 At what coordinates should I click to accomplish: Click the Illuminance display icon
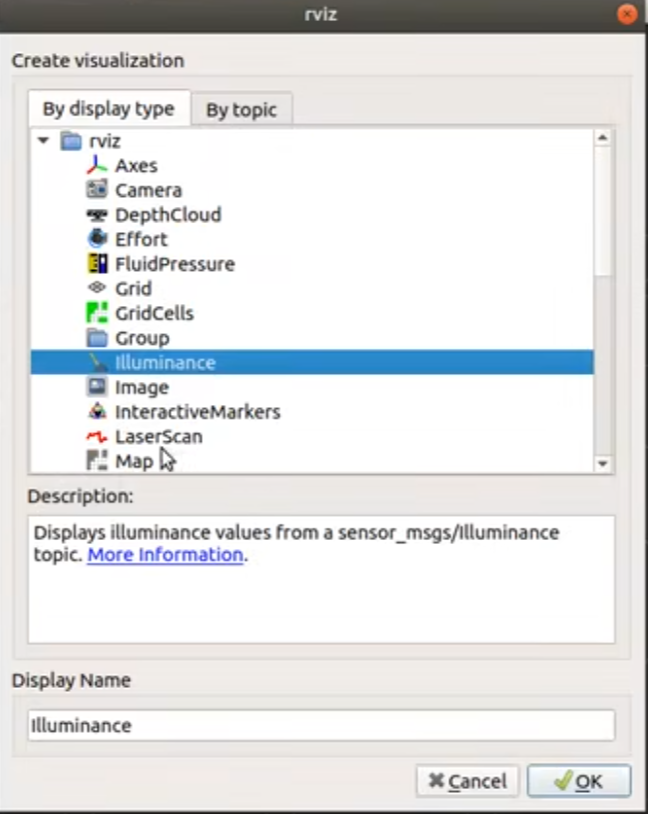97,362
